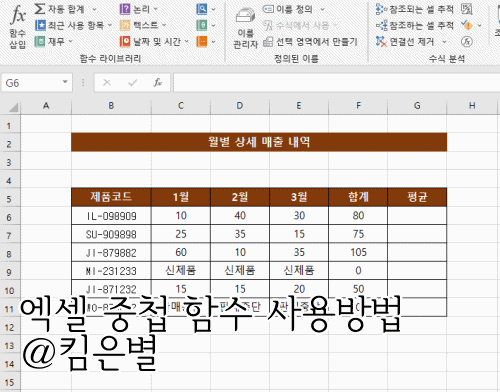Click the cell with value 105

(x=358, y=252)
